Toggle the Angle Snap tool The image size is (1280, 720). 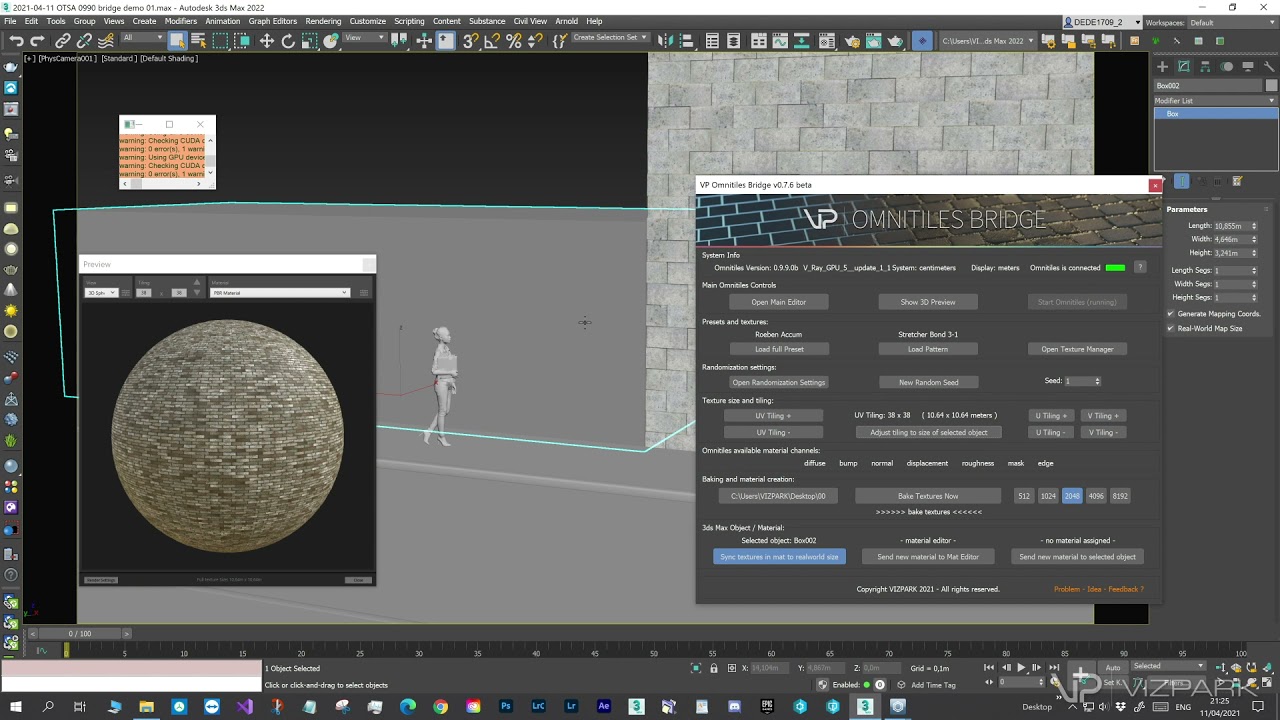pyautogui.click(x=492, y=41)
